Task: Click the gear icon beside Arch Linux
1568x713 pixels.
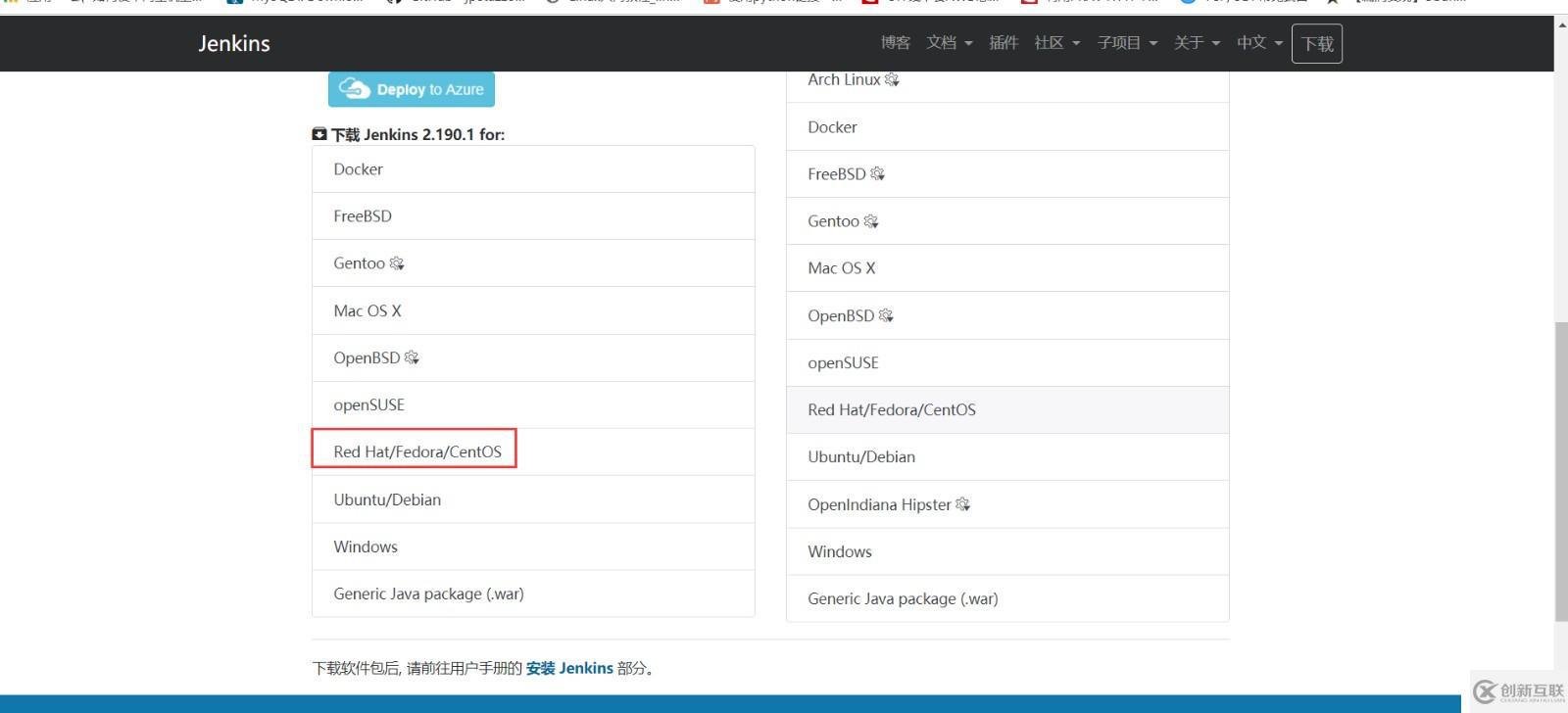Action: pyautogui.click(x=892, y=79)
